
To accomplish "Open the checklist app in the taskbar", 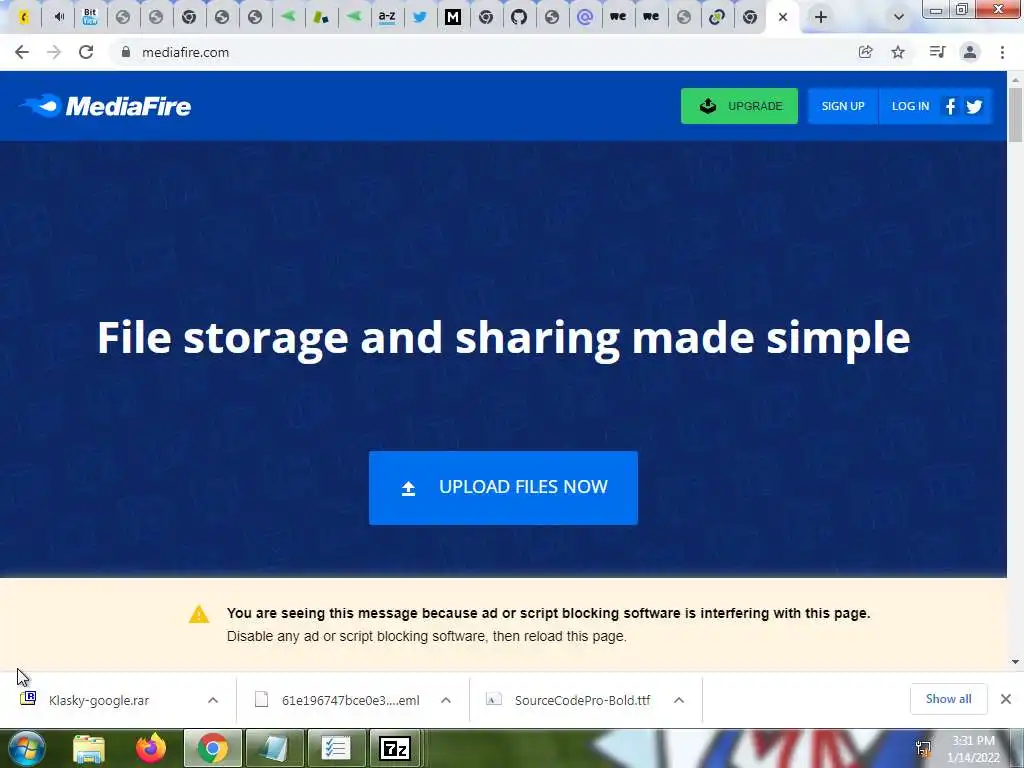I will click(x=336, y=748).
